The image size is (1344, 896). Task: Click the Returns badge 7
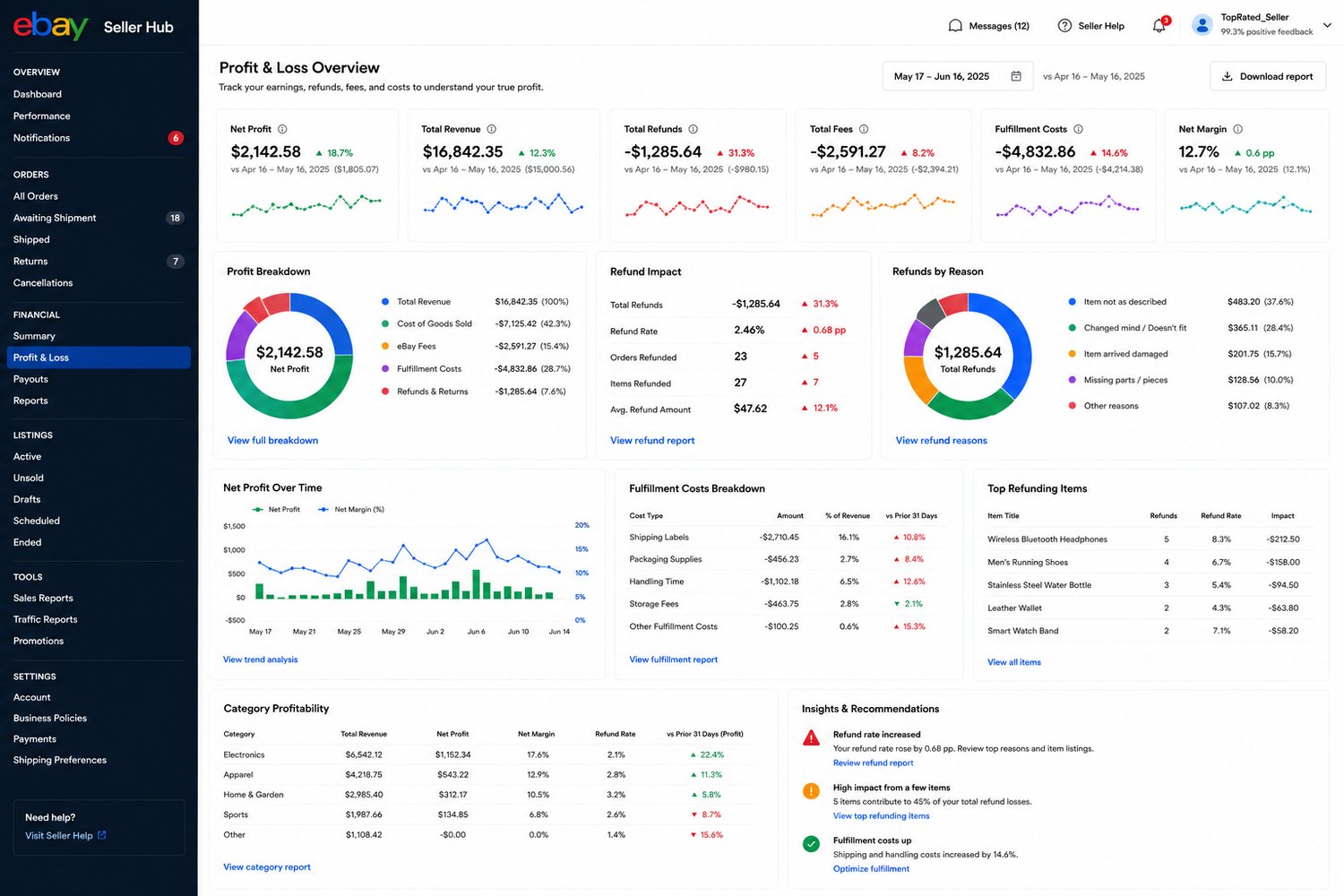coord(175,262)
